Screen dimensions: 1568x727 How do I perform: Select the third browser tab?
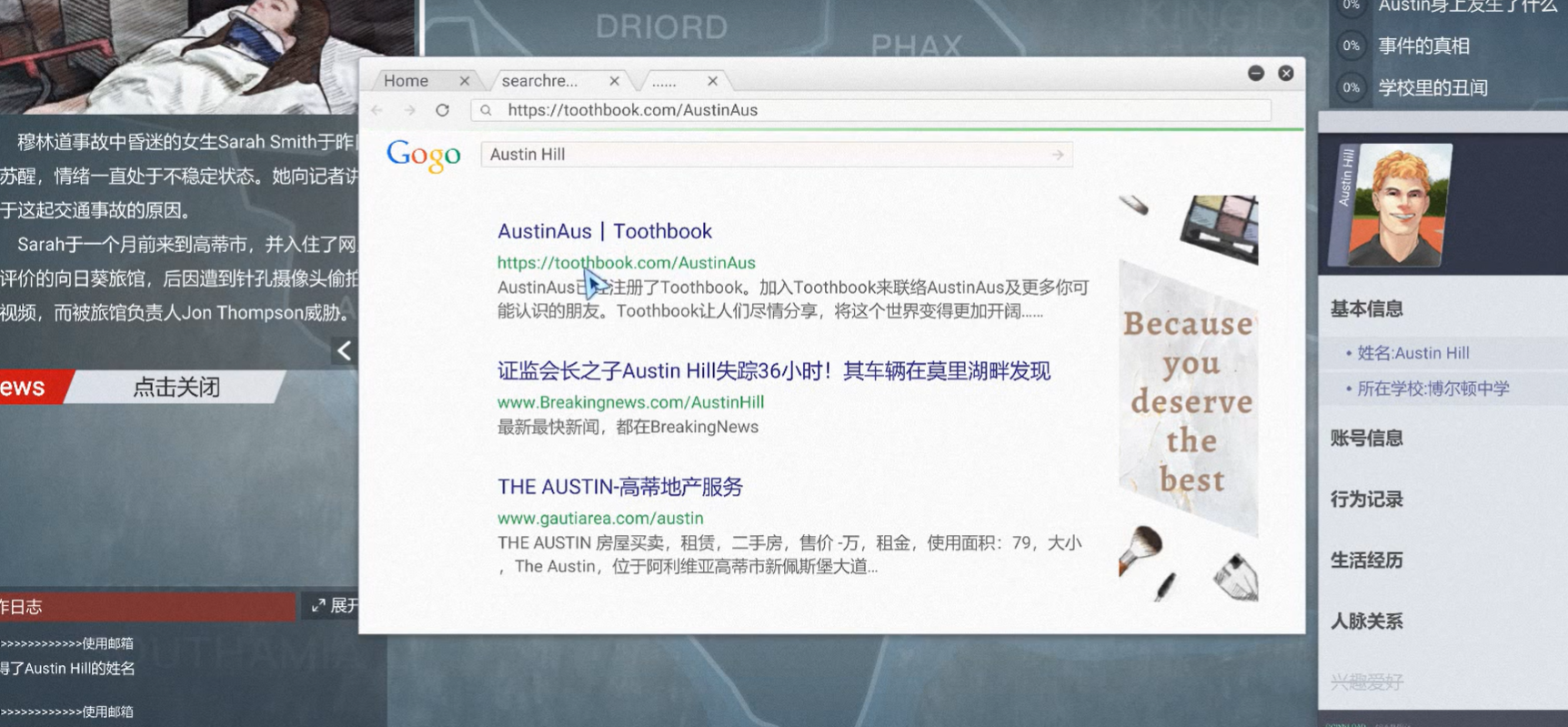click(664, 81)
